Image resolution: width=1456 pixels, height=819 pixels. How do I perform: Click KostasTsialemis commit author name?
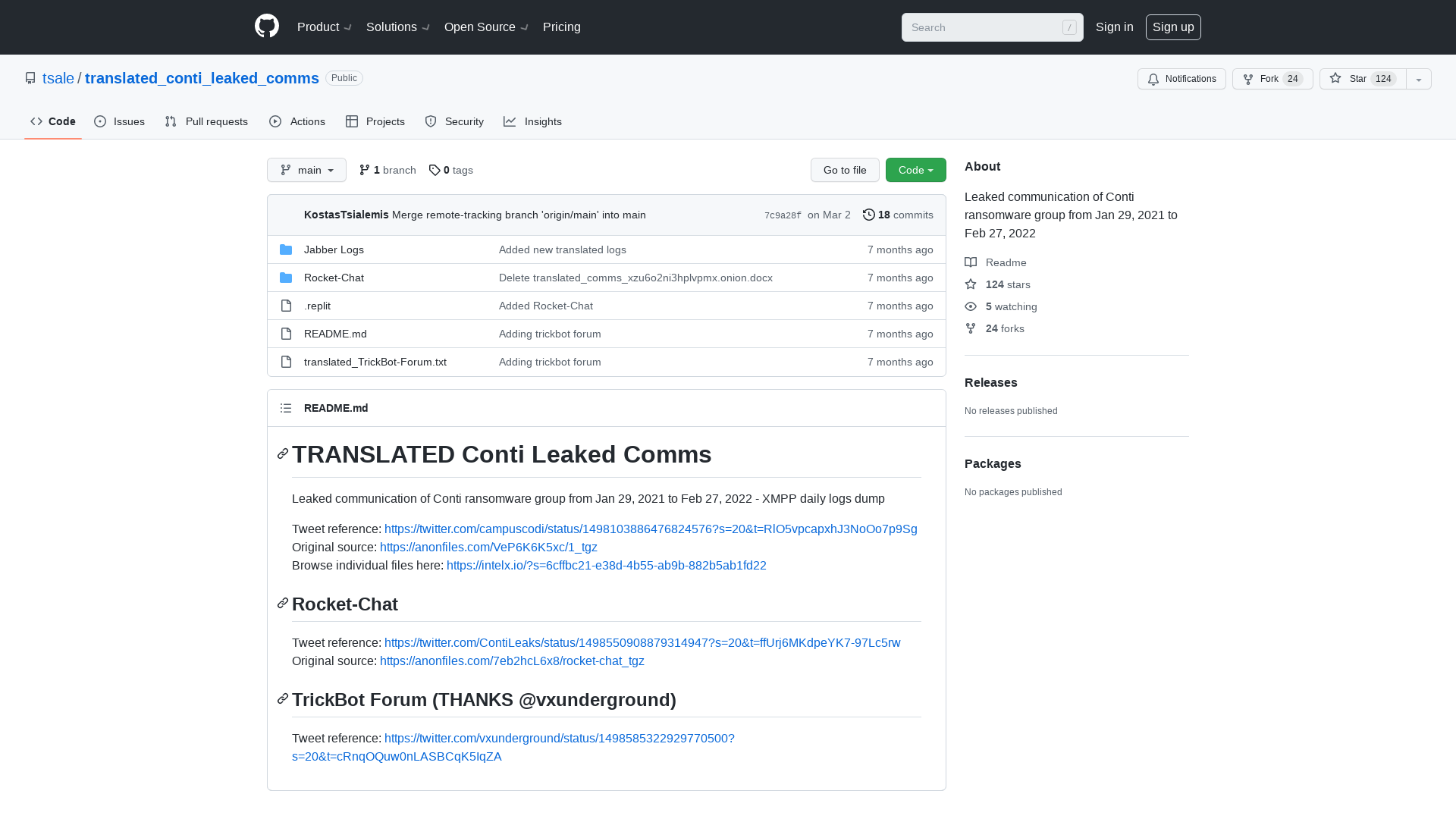[x=347, y=215]
